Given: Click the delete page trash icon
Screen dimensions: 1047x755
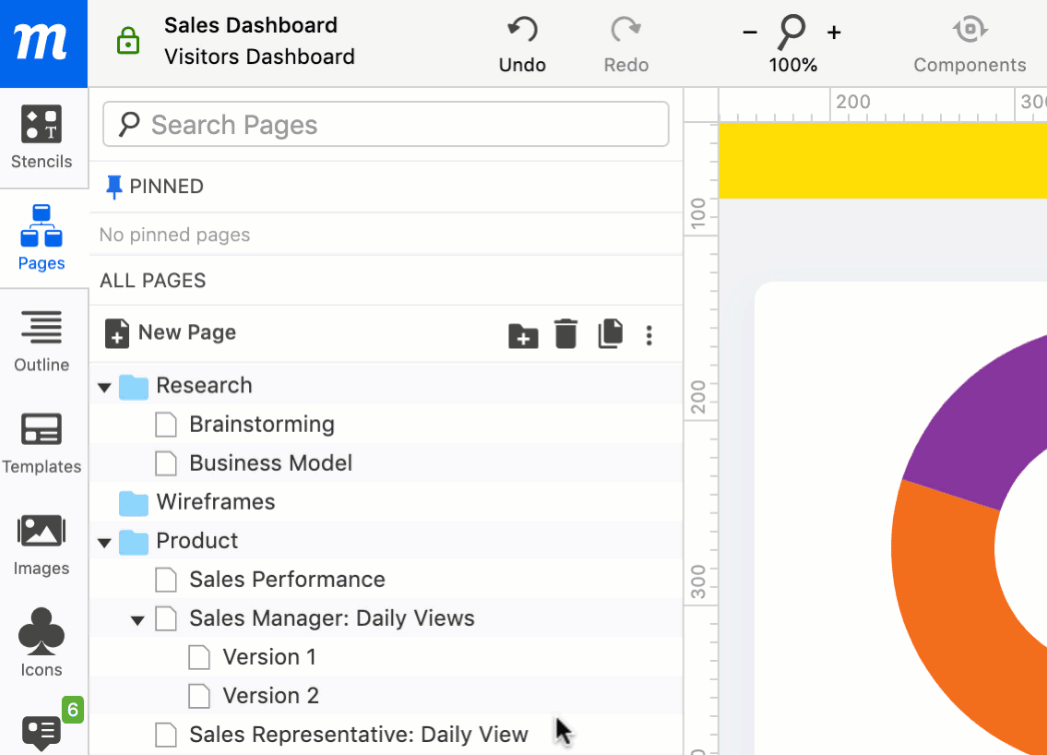Looking at the screenshot, I should click(x=566, y=334).
